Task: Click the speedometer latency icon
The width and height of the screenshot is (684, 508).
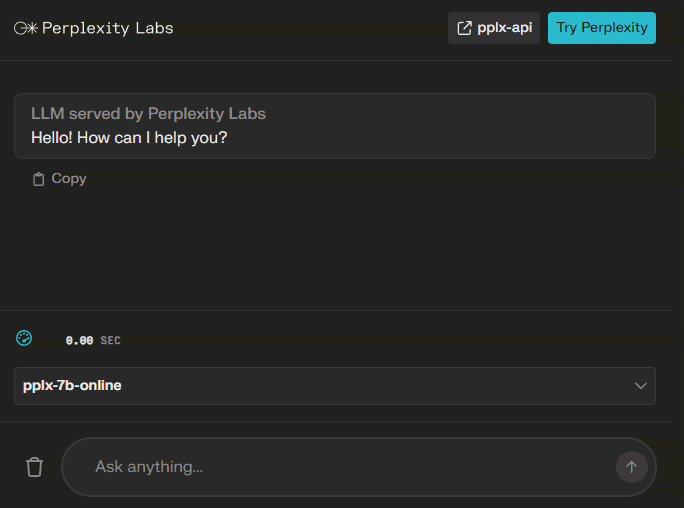Action: coord(24,338)
